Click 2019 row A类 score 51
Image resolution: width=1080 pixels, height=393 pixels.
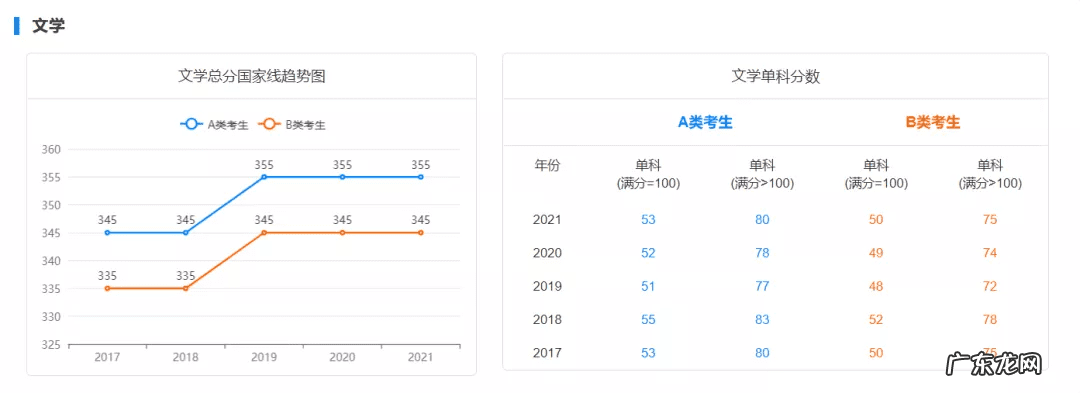[x=648, y=286]
